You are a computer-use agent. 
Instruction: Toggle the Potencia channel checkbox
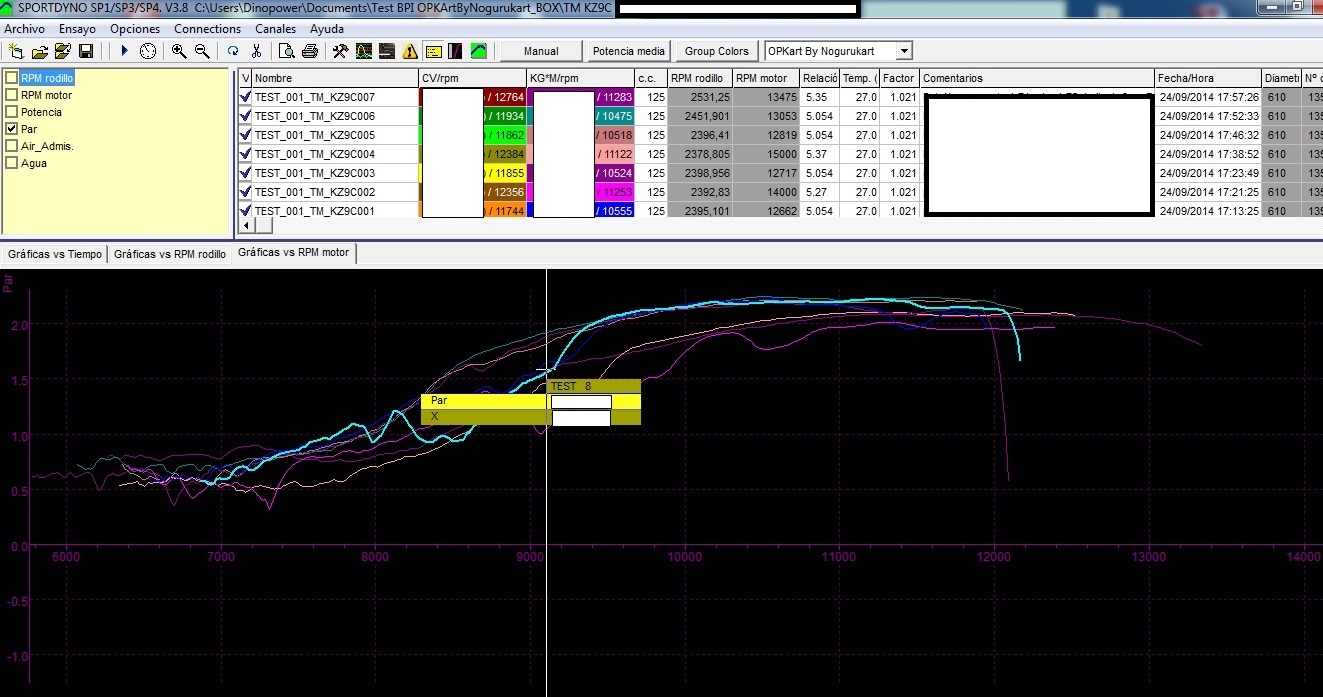click(x=12, y=112)
